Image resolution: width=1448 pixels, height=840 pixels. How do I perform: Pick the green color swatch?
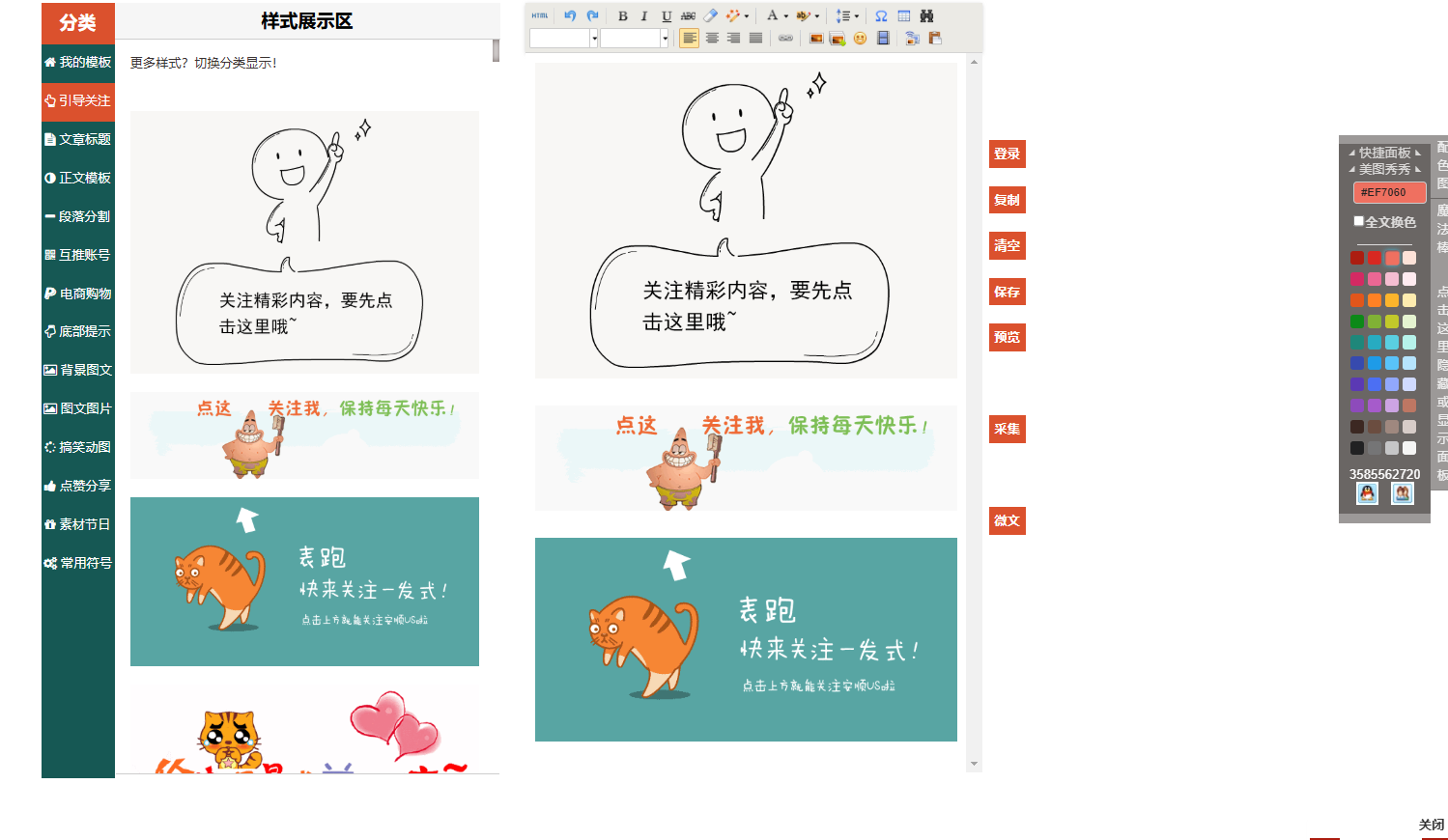pos(1357,322)
